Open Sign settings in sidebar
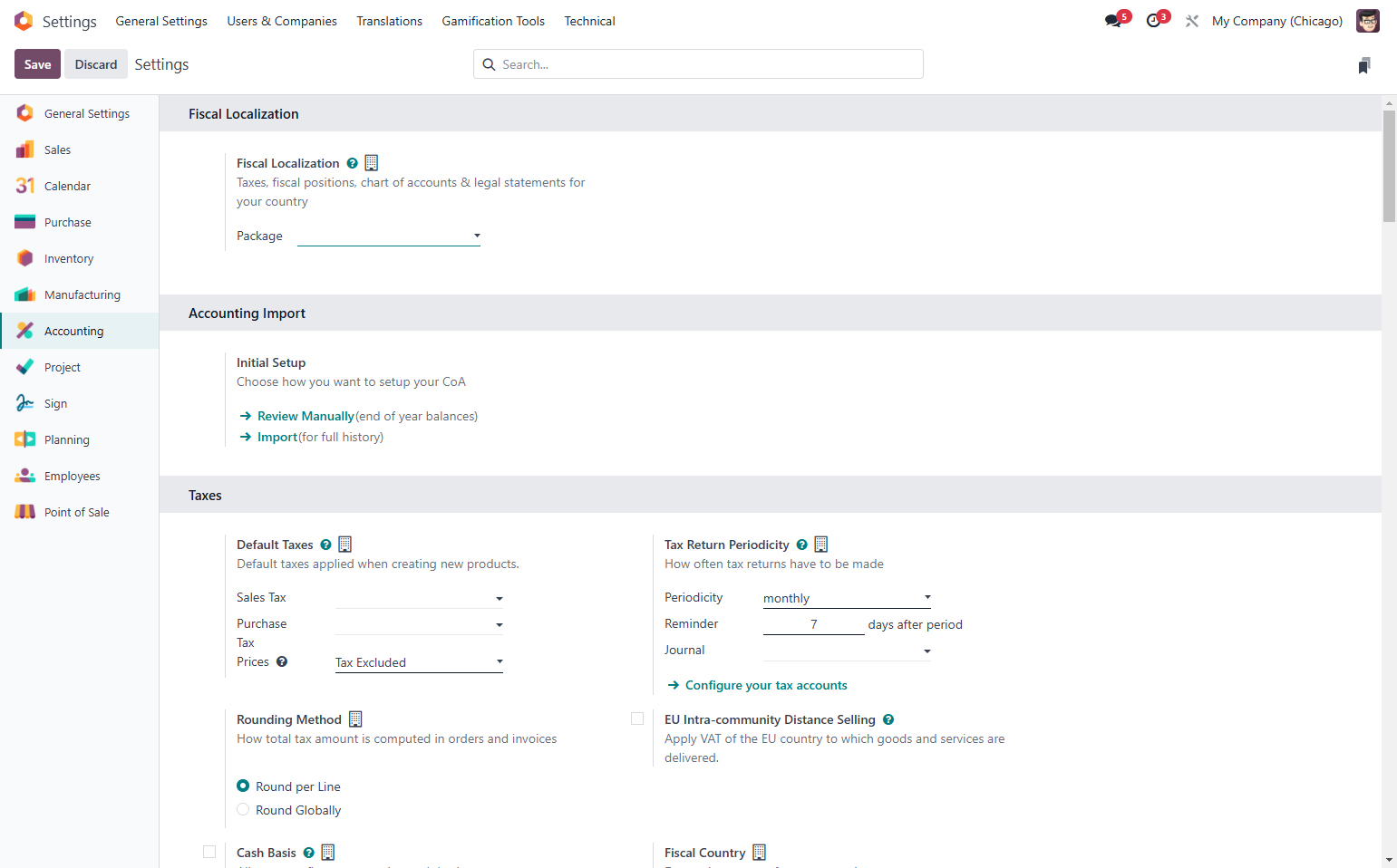The width and height of the screenshot is (1397, 868). [x=80, y=403]
